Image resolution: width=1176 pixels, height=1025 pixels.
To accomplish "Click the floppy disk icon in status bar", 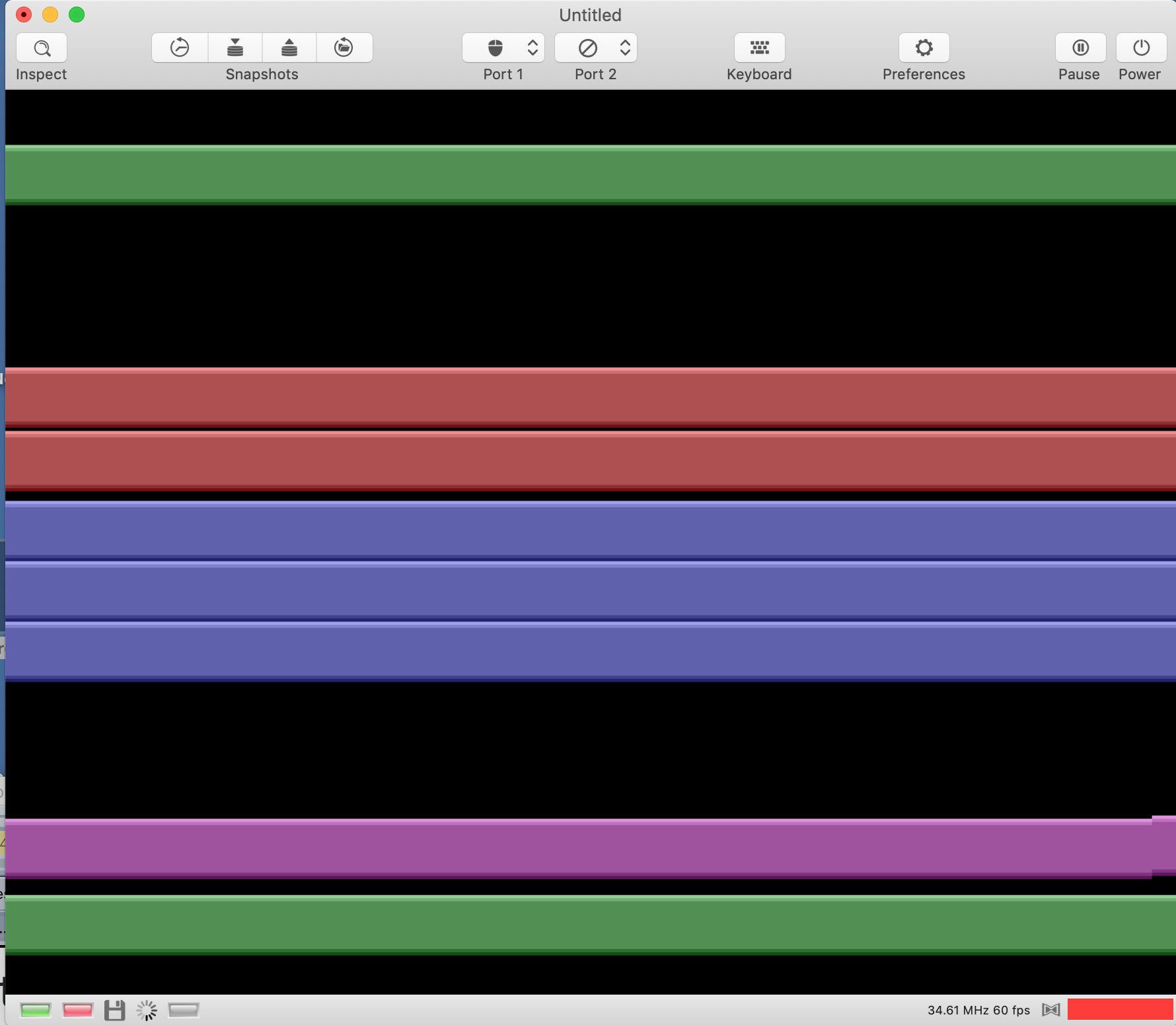I will pyautogui.click(x=115, y=1010).
